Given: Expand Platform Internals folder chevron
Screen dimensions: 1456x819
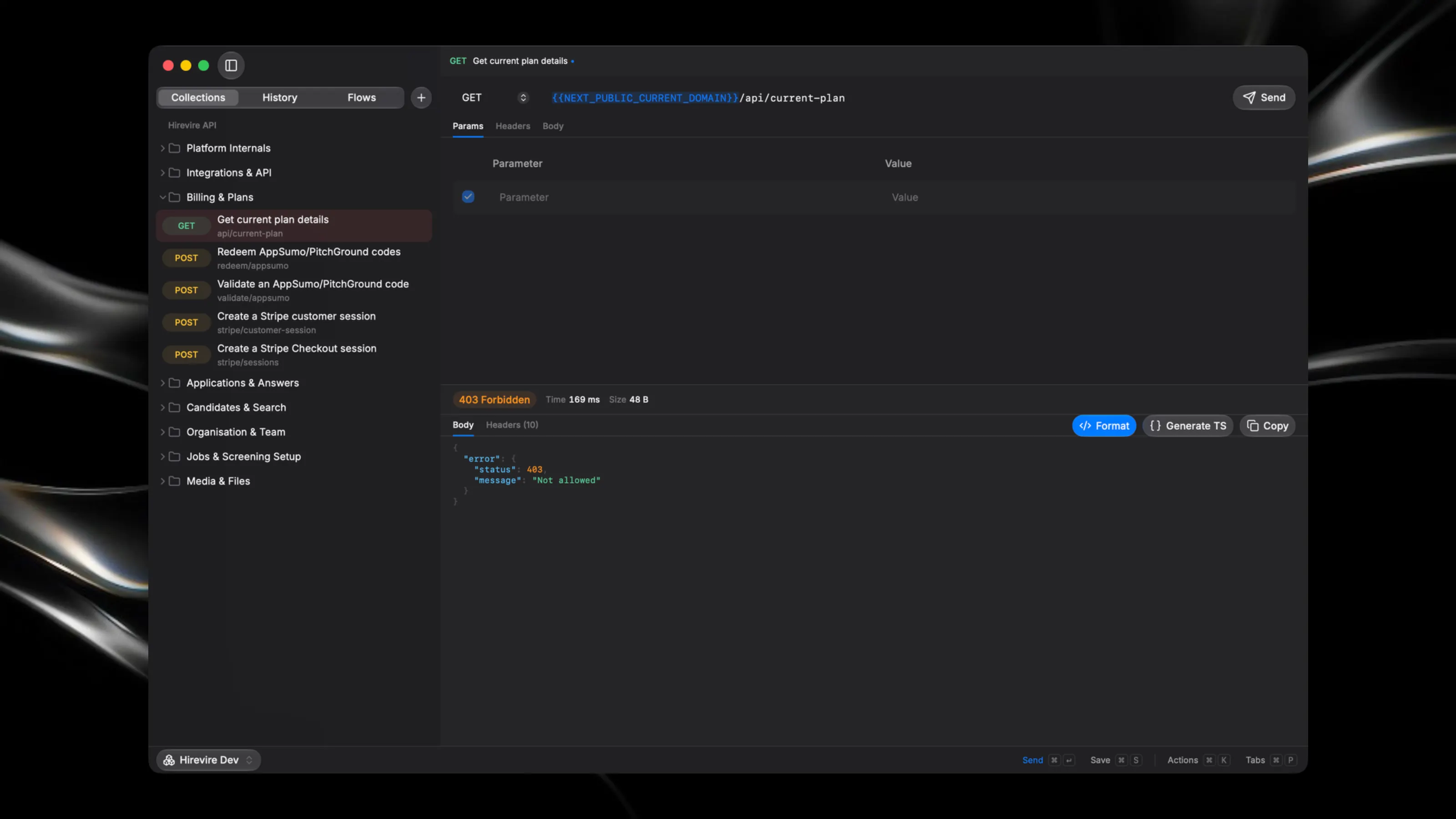Looking at the screenshot, I should [162, 148].
